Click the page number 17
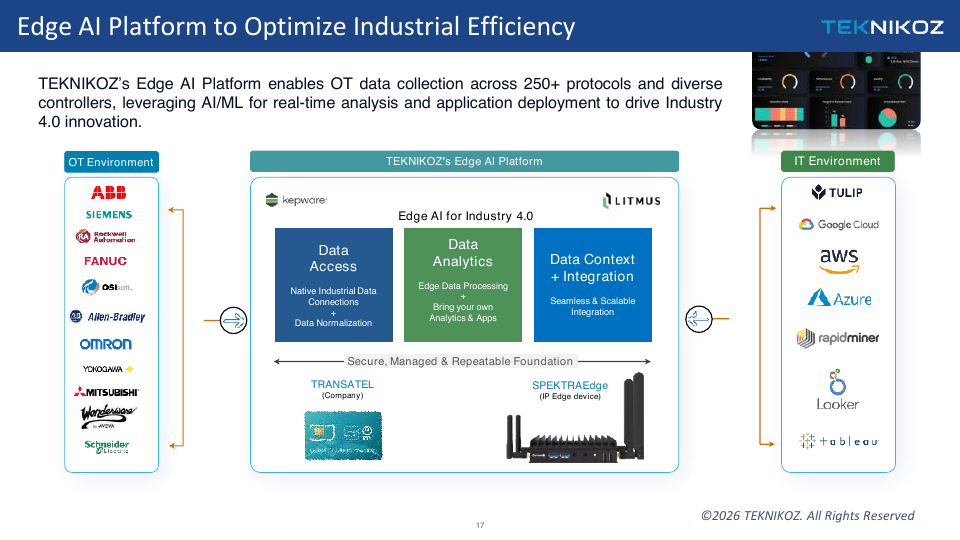The height and width of the screenshot is (540, 960). point(480,525)
